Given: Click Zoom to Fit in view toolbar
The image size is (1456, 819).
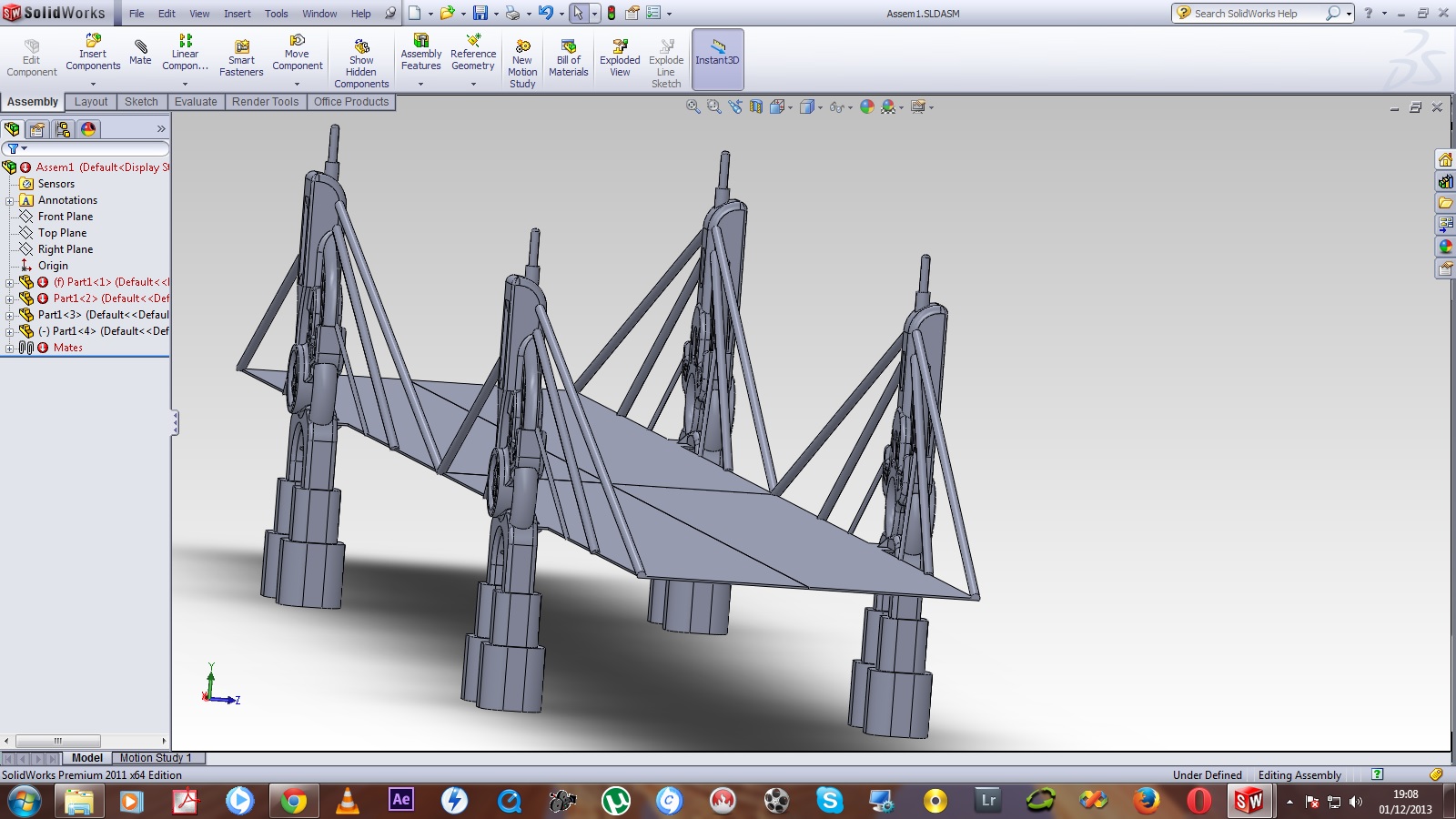Looking at the screenshot, I should click(x=693, y=107).
